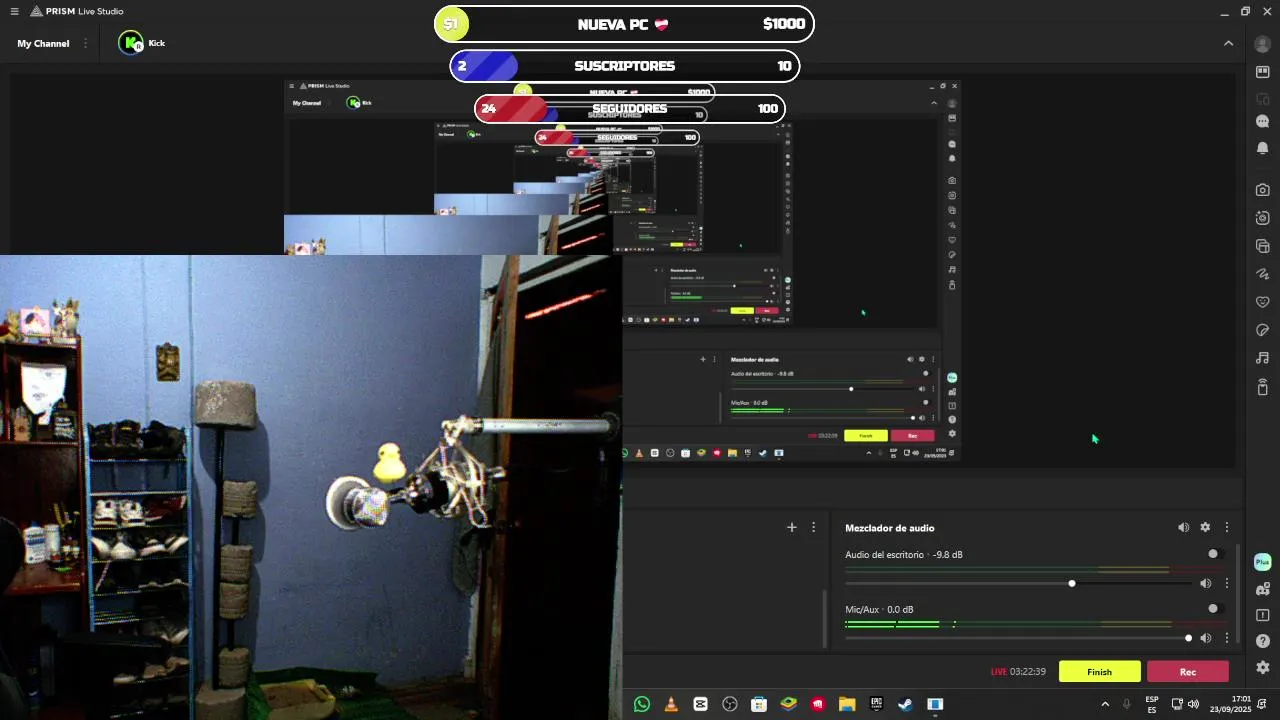The width and height of the screenshot is (1280, 720).
Task: Open the exclamation alert icon
Action: coord(1262,615)
